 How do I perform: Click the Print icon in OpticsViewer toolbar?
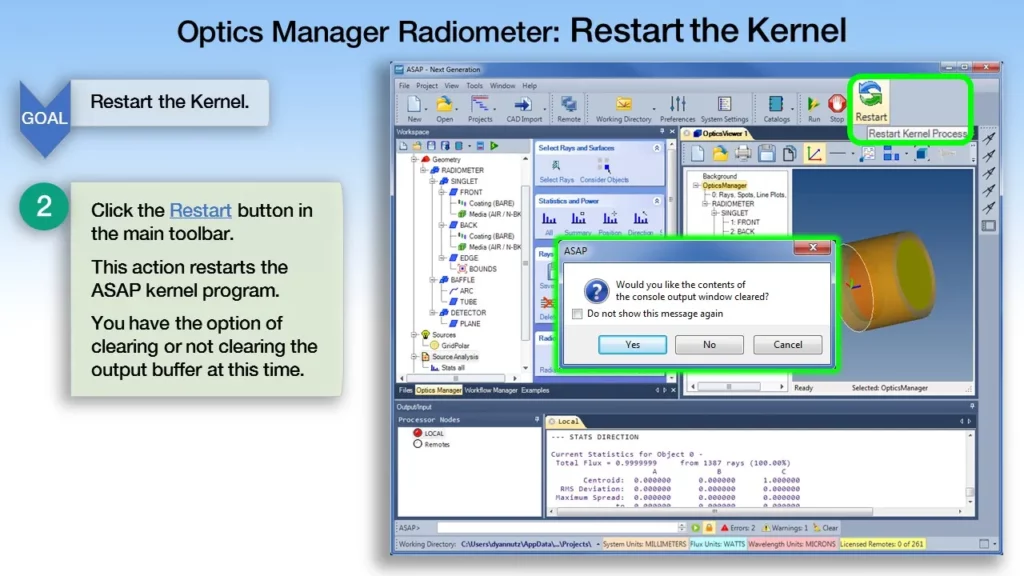pyautogui.click(x=743, y=153)
